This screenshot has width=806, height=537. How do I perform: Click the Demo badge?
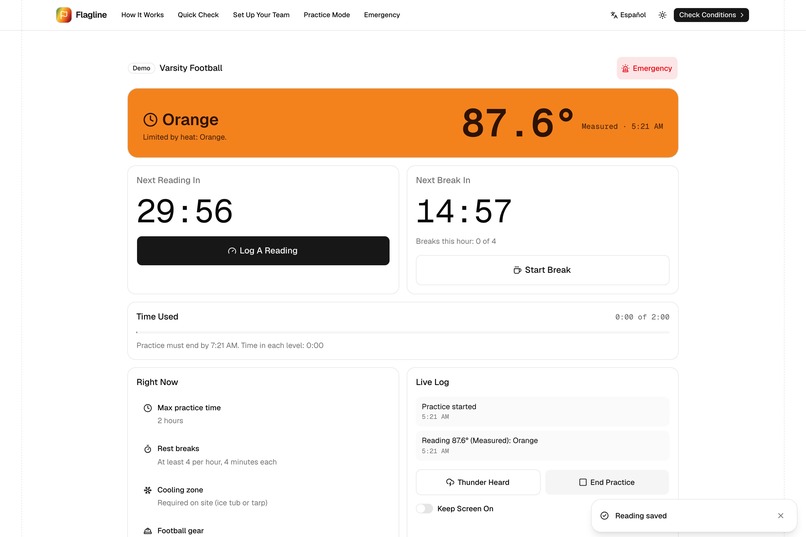141,68
